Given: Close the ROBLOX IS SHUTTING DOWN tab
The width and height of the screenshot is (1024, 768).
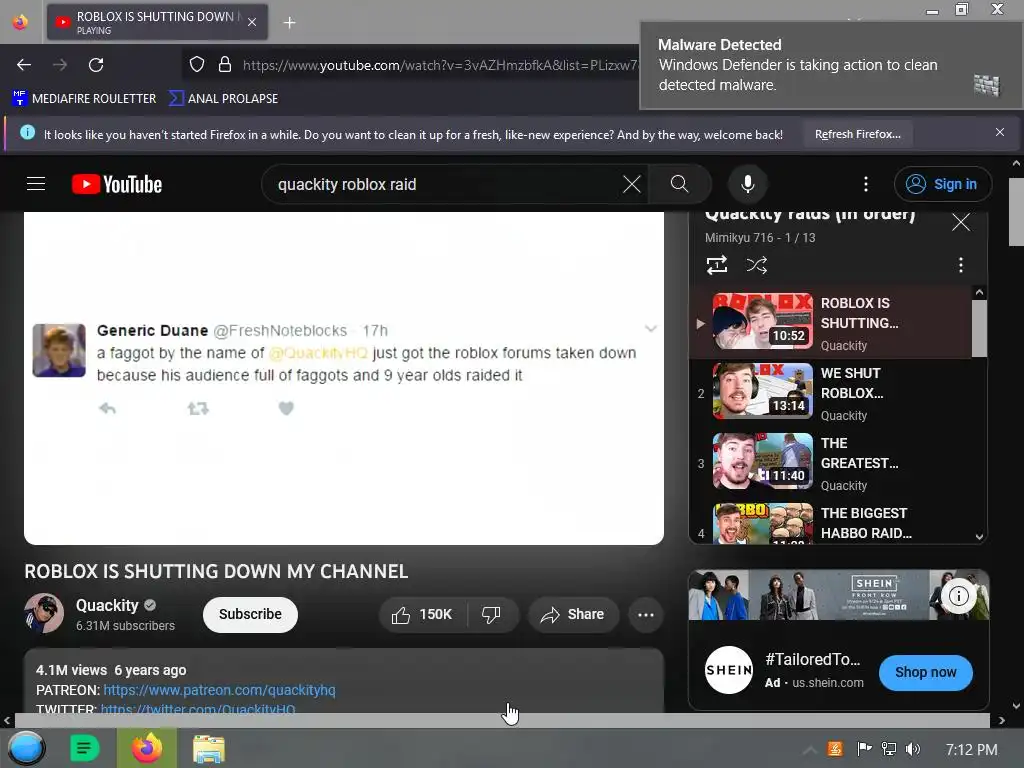Looking at the screenshot, I should [x=252, y=22].
